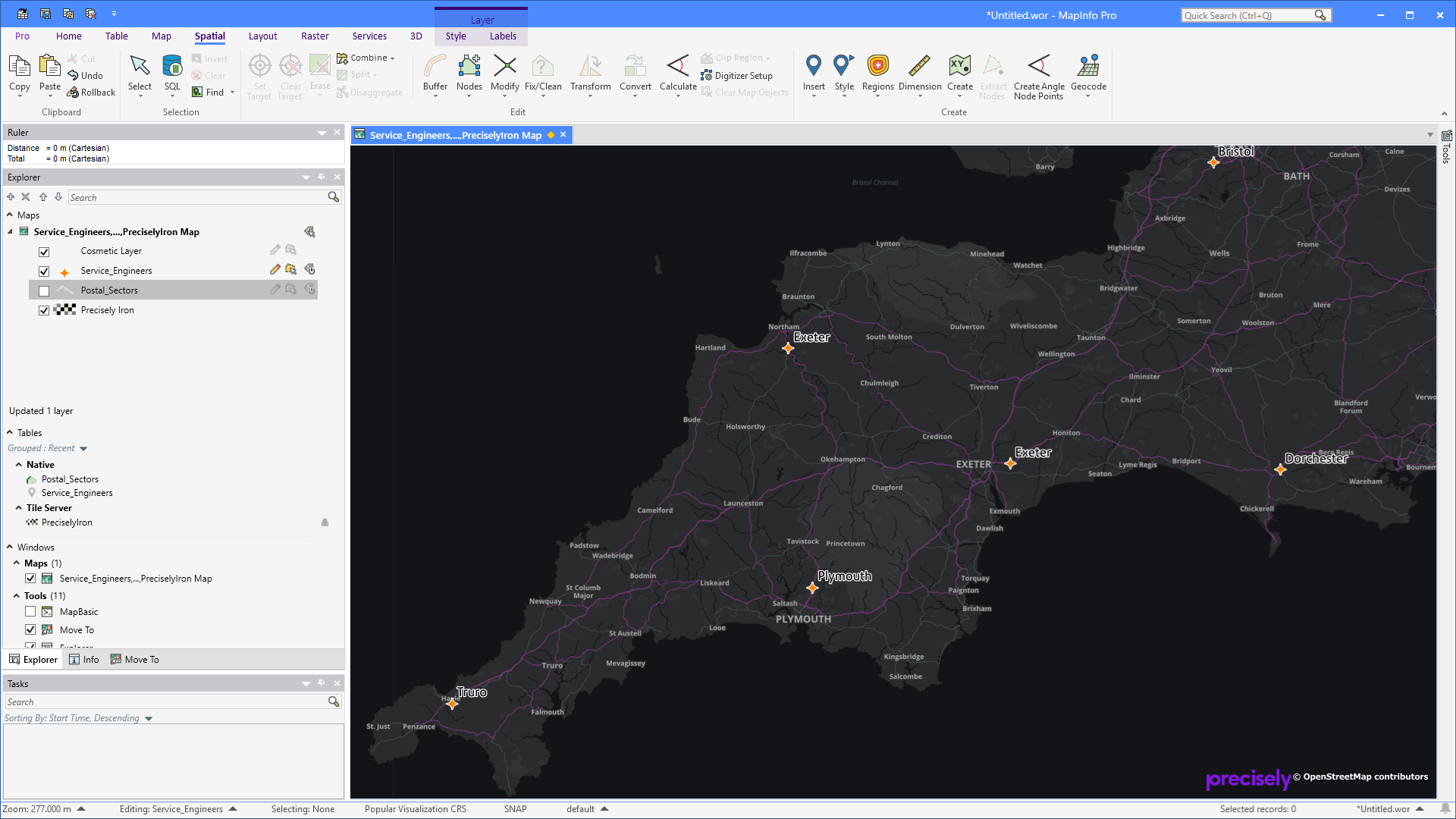
Task: Click the Explorer search magnifier icon
Action: point(333,197)
